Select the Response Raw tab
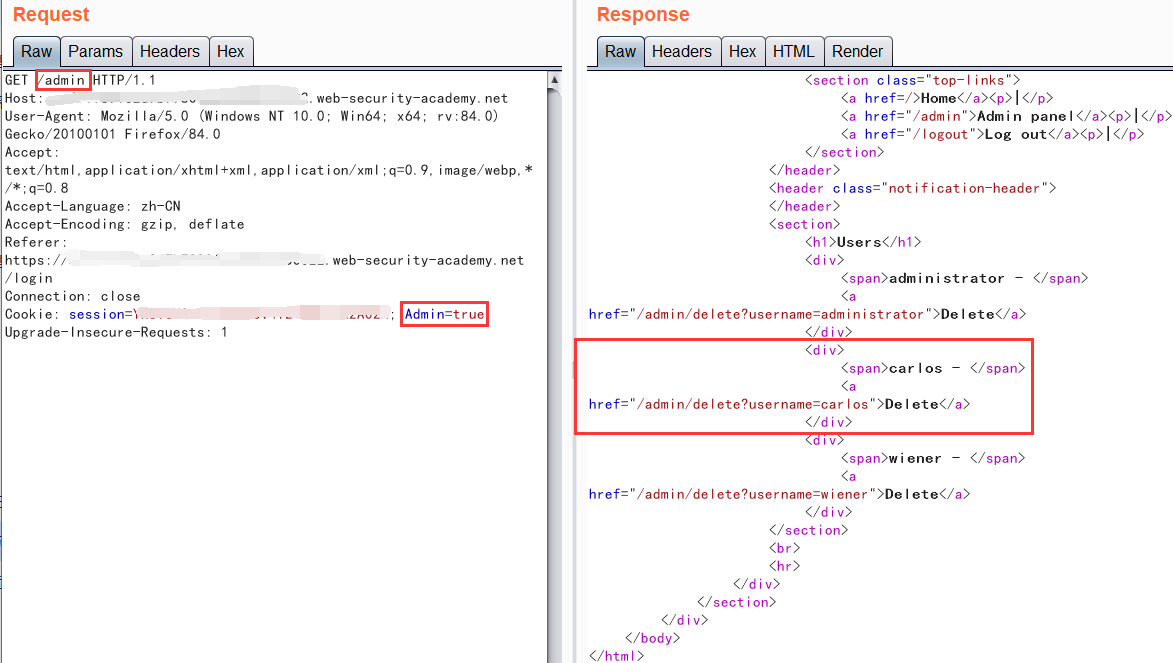 (620, 52)
